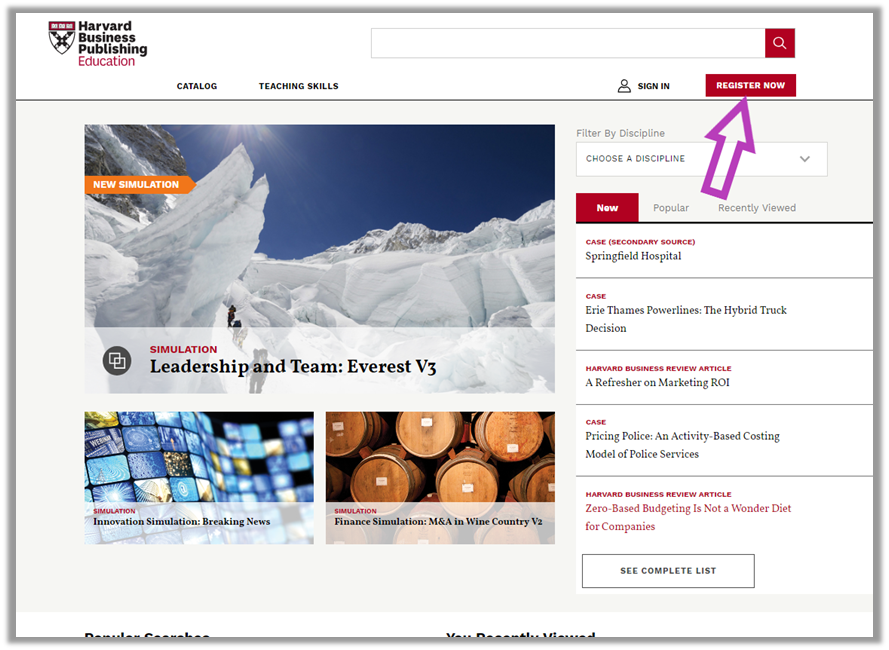Click the user profile icon beside Sign In
889x650 pixels.
(x=624, y=86)
